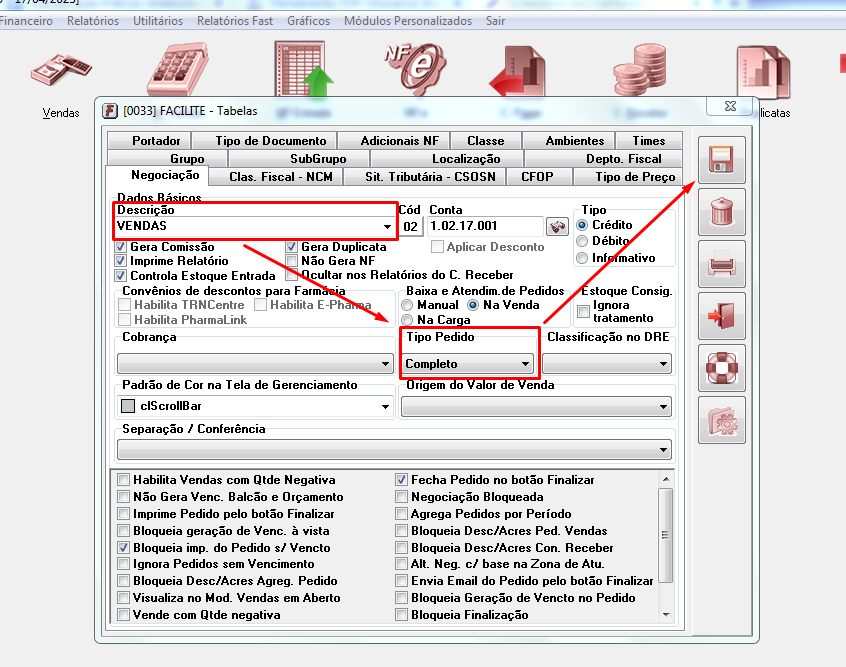Select the Informativo radio option

pos(582,258)
